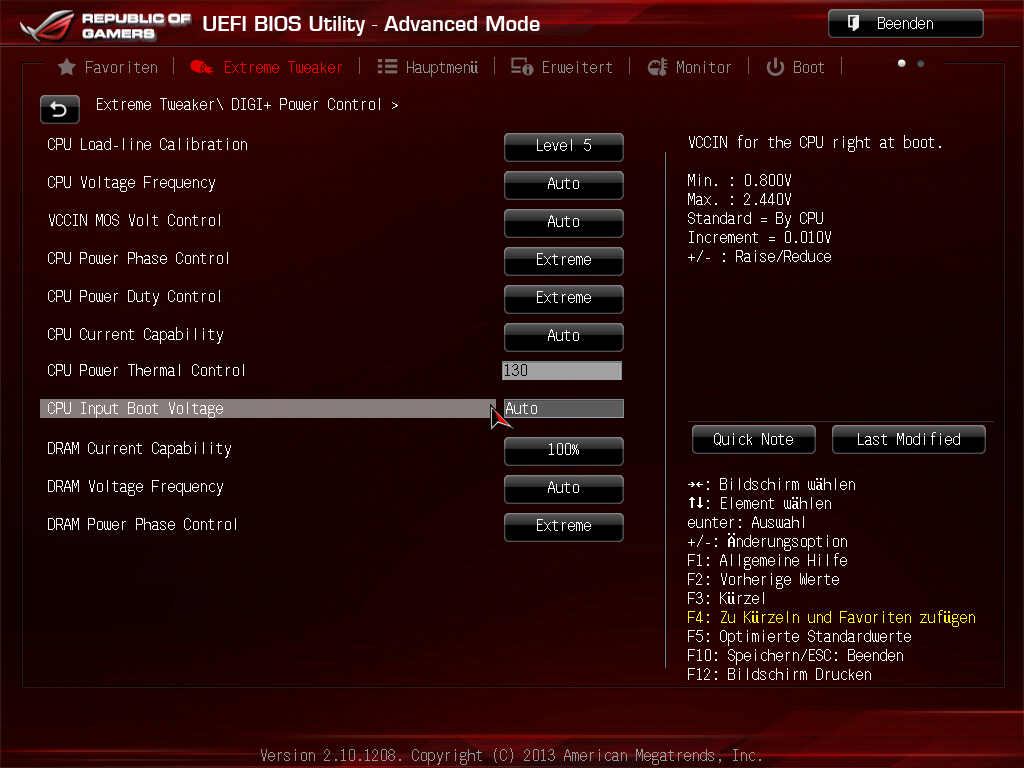The height and width of the screenshot is (768, 1024).
Task: Click the F5: Optimierte Standardwerte hint
Action: (x=799, y=636)
